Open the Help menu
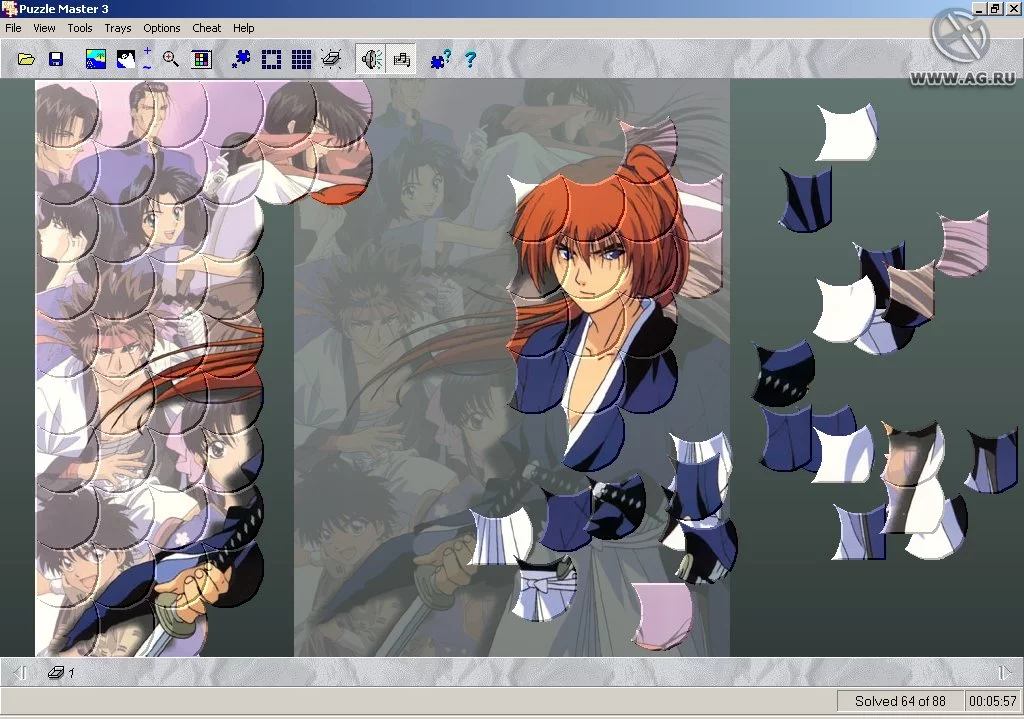Image resolution: width=1024 pixels, height=719 pixels. [244, 28]
